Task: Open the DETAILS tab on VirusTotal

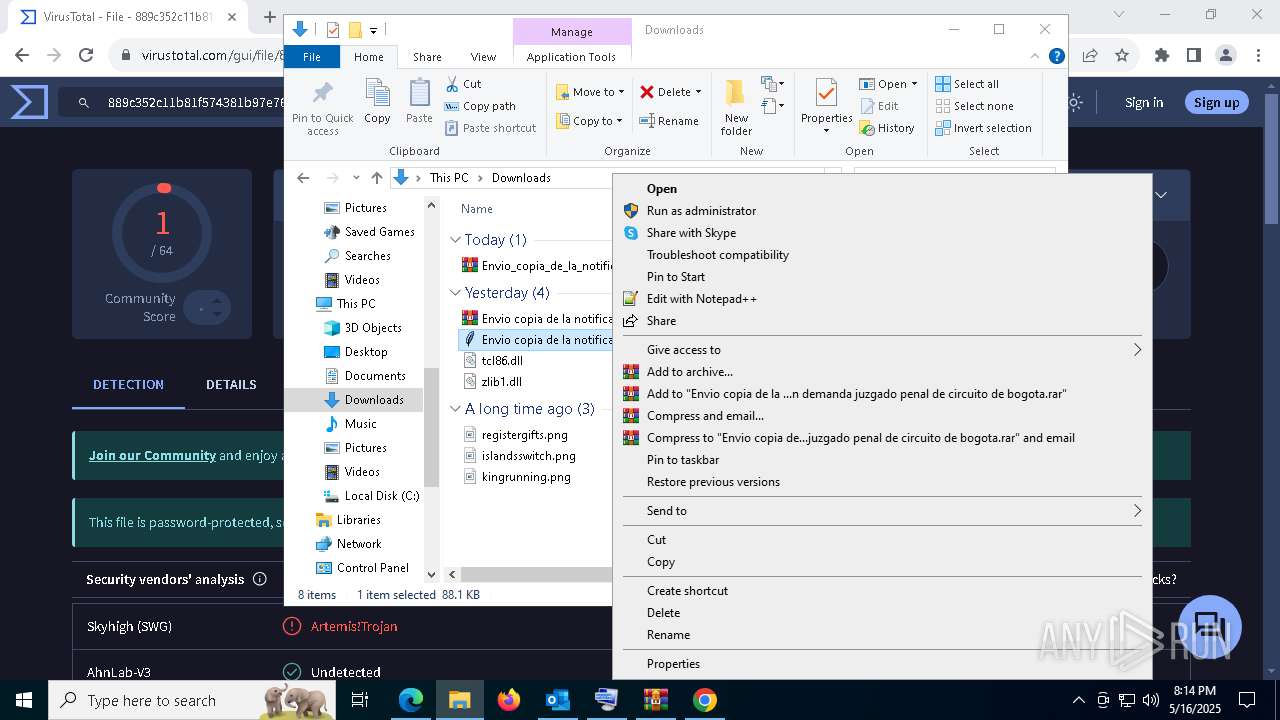Action: click(x=231, y=385)
